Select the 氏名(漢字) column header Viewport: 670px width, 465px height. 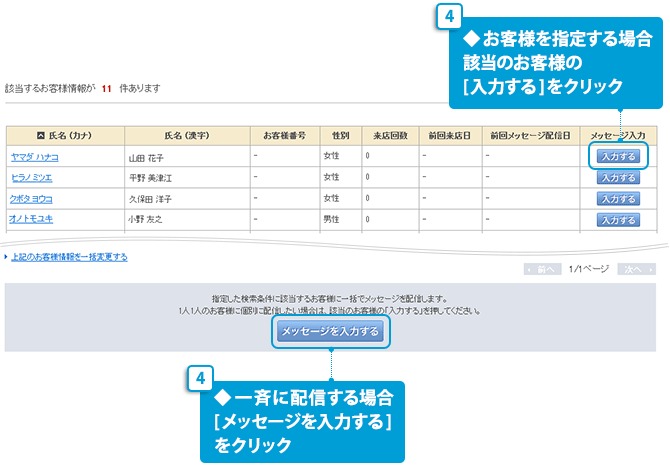(x=187, y=135)
